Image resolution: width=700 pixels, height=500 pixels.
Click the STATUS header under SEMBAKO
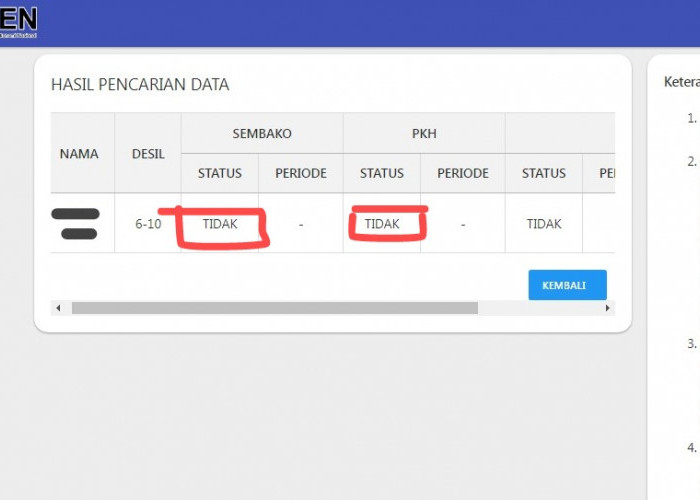pyautogui.click(x=220, y=173)
